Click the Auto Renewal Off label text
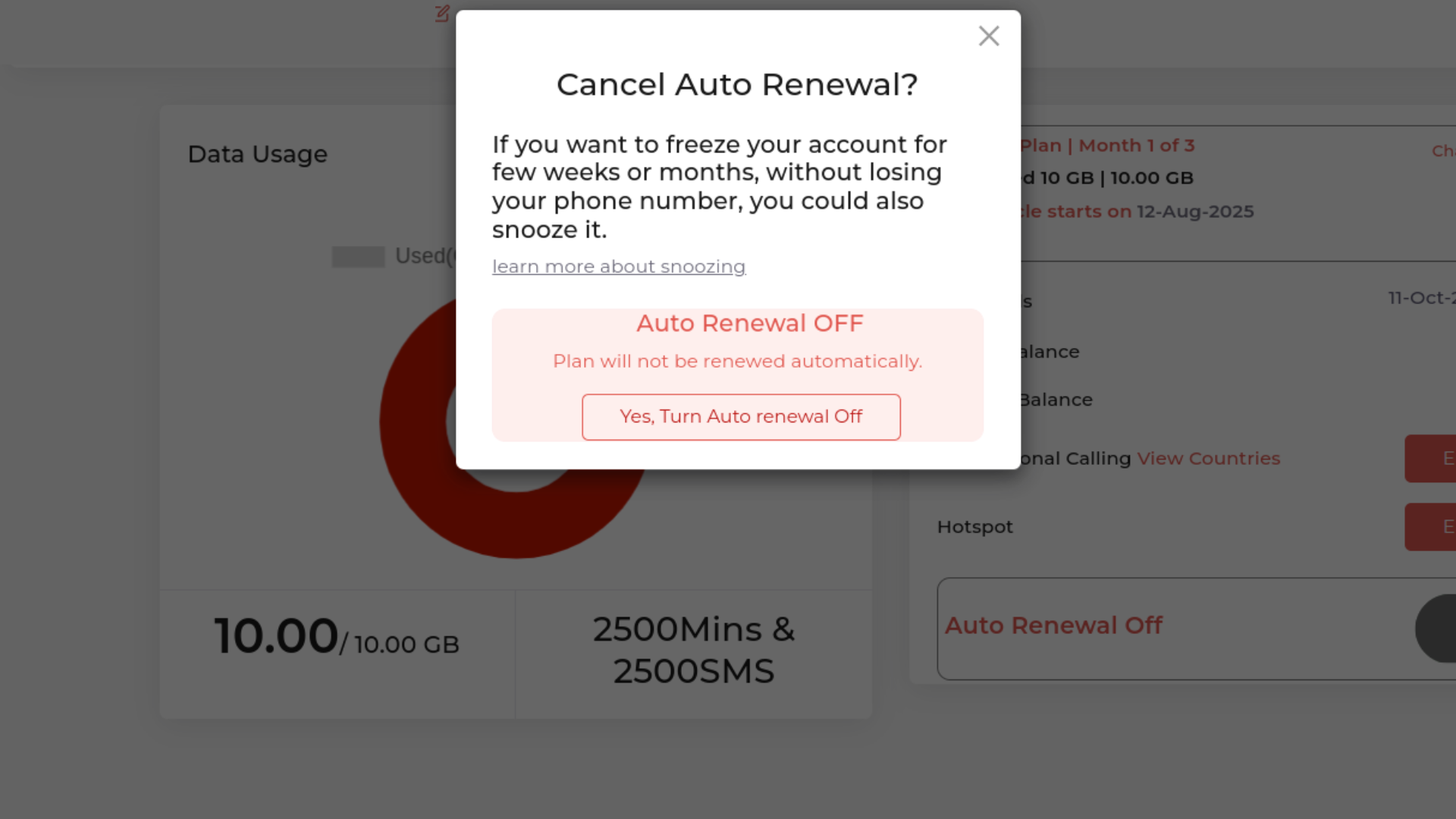The width and height of the screenshot is (1456, 819). point(1053,626)
